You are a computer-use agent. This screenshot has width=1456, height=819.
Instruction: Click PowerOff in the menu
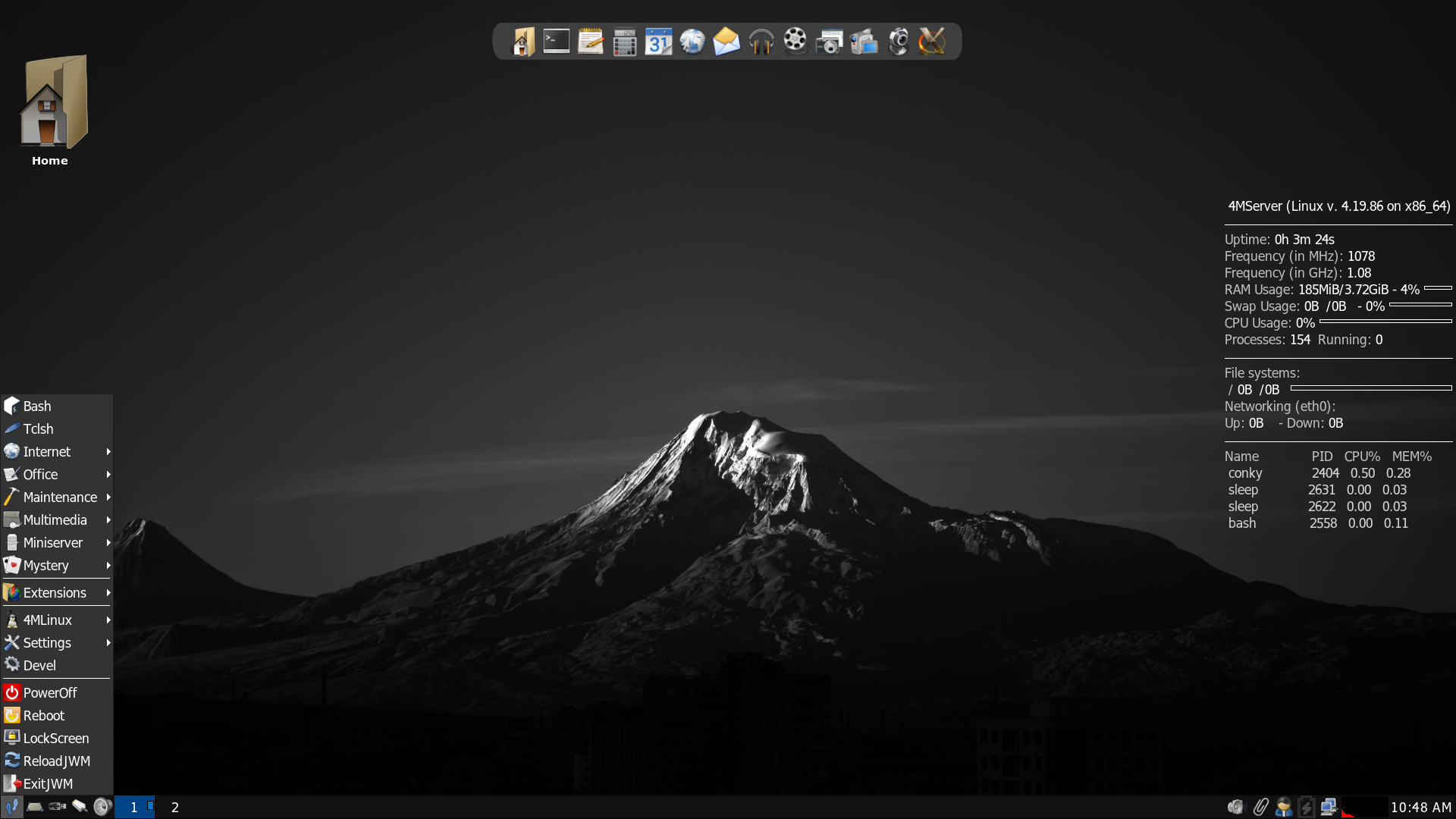coord(57,693)
